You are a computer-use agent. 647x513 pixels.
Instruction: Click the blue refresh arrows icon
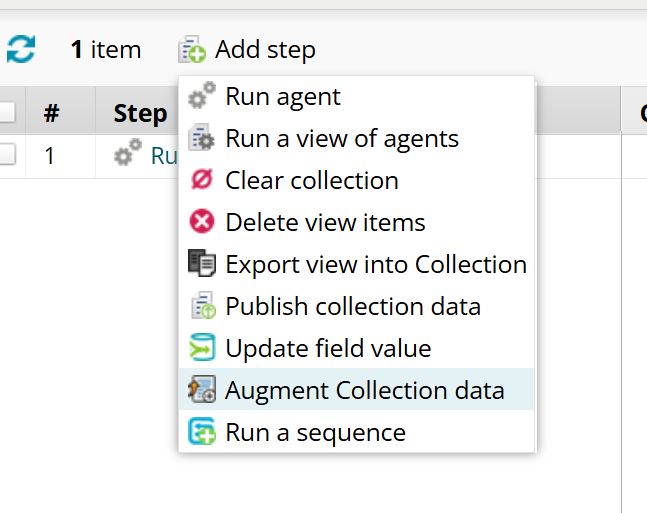[x=21, y=49]
